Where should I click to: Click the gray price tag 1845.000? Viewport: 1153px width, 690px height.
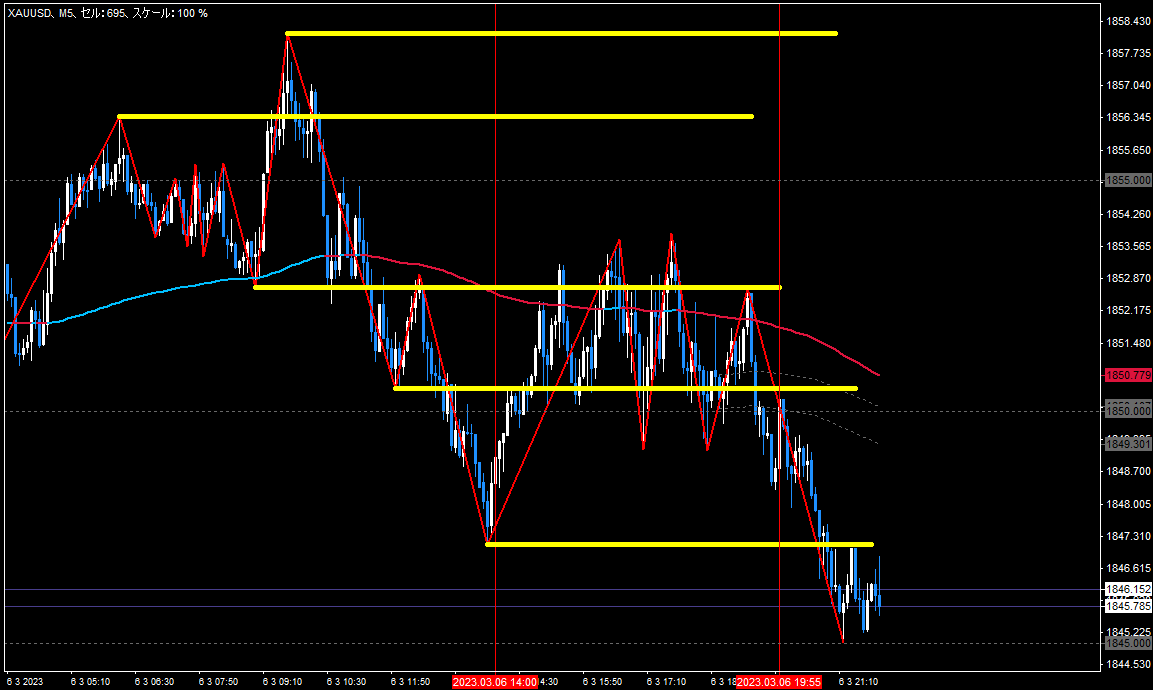click(x=1128, y=643)
